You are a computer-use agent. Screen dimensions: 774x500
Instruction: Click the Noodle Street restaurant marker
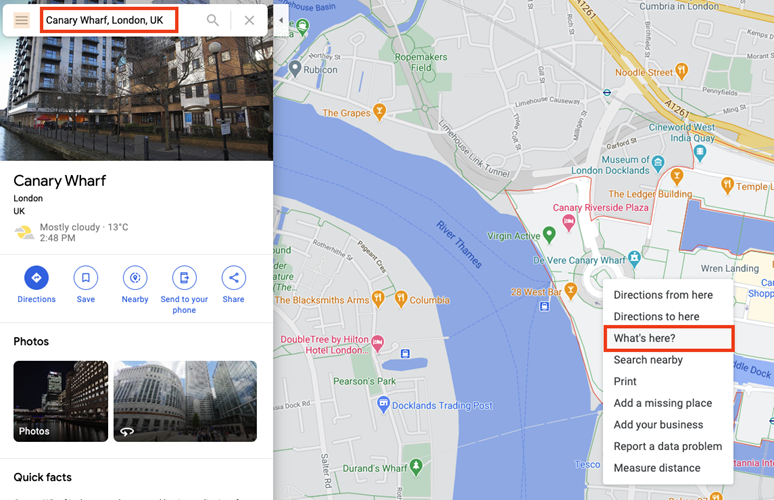tap(681, 71)
